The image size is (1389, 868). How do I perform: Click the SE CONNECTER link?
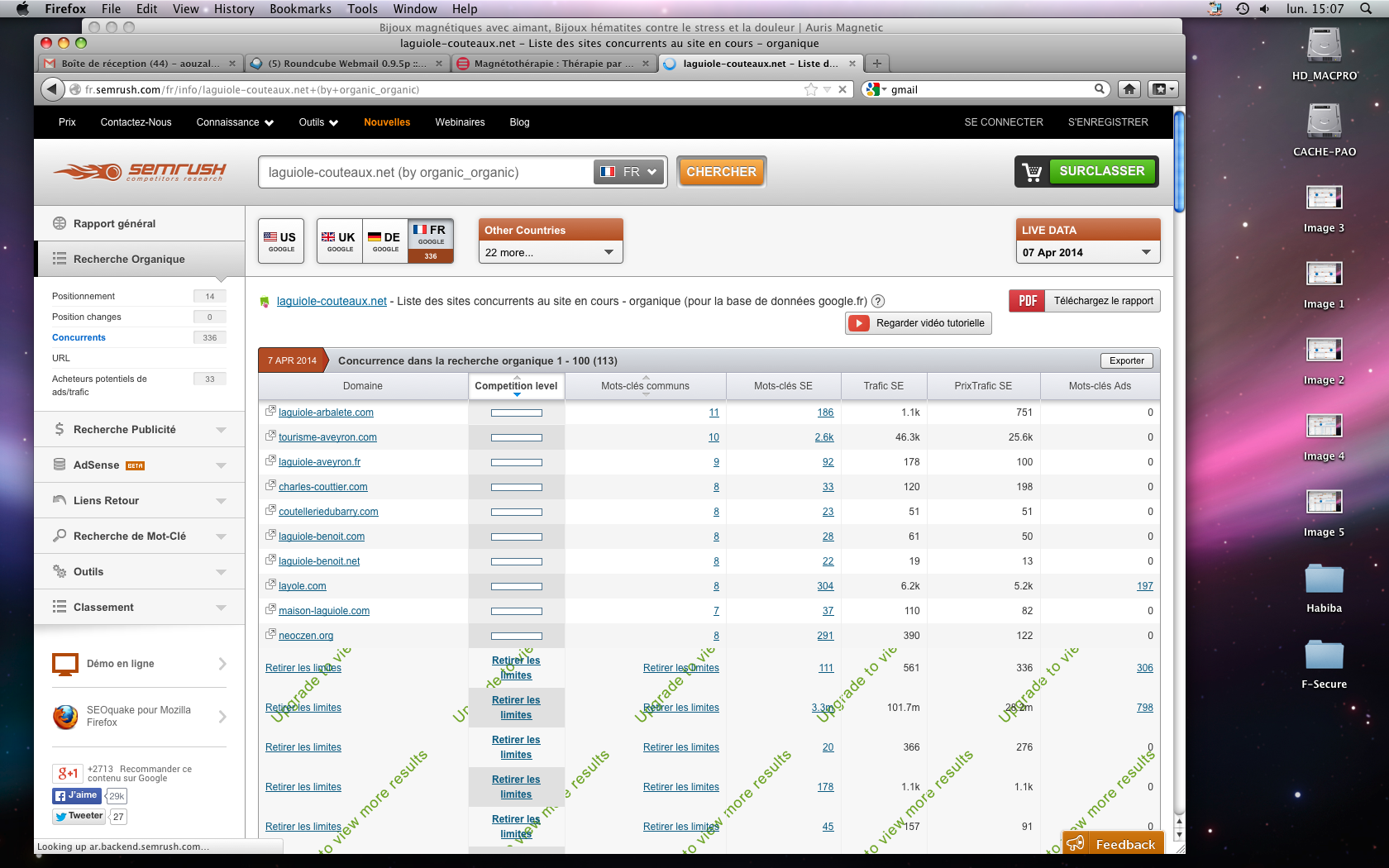(x=1004, y=122)
